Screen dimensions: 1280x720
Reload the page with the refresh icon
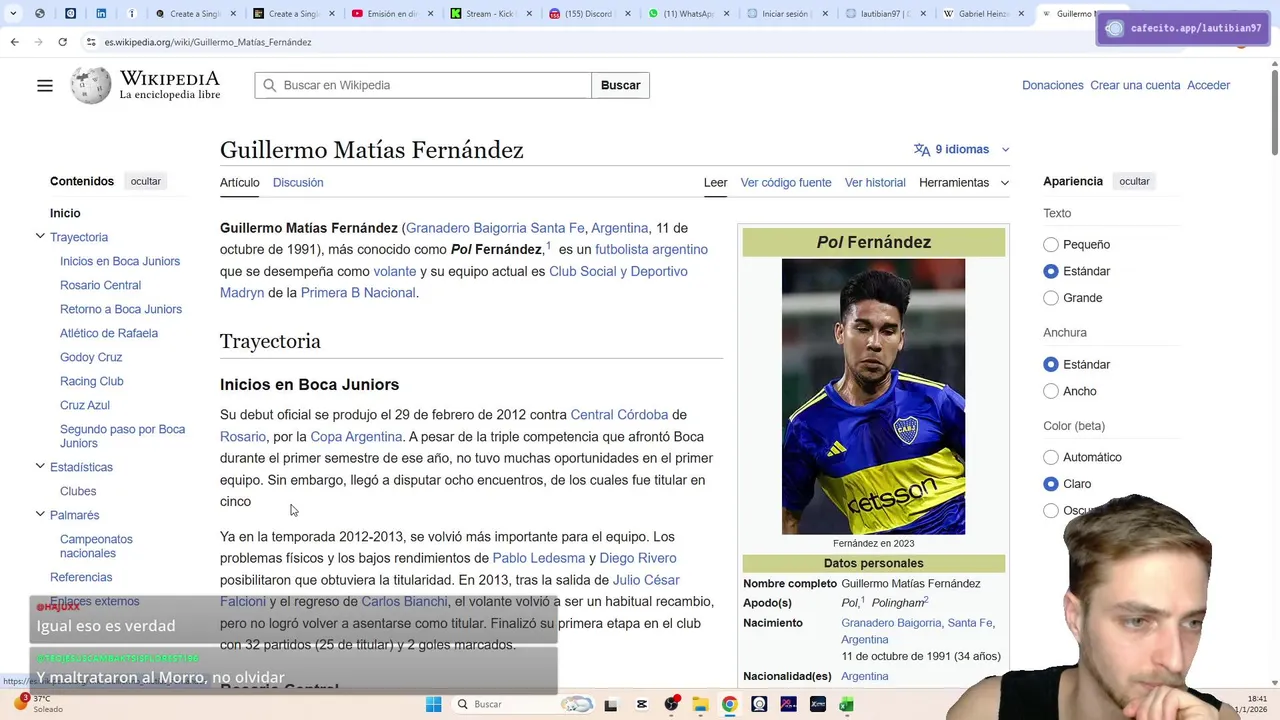(x=62, y=42)
